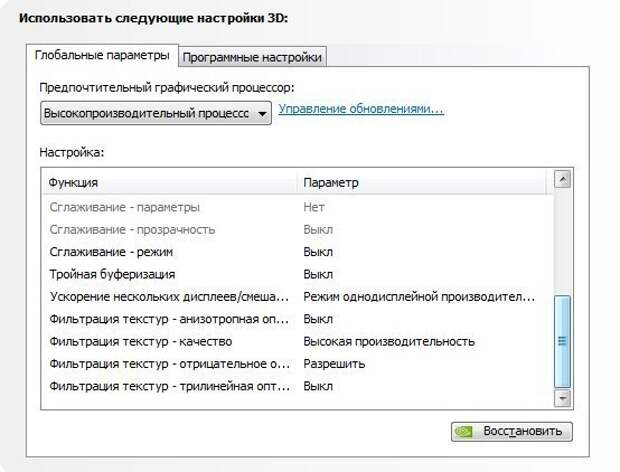Click the Сглаживание - параметры row
620x472 pixels.
click(124, 207)
